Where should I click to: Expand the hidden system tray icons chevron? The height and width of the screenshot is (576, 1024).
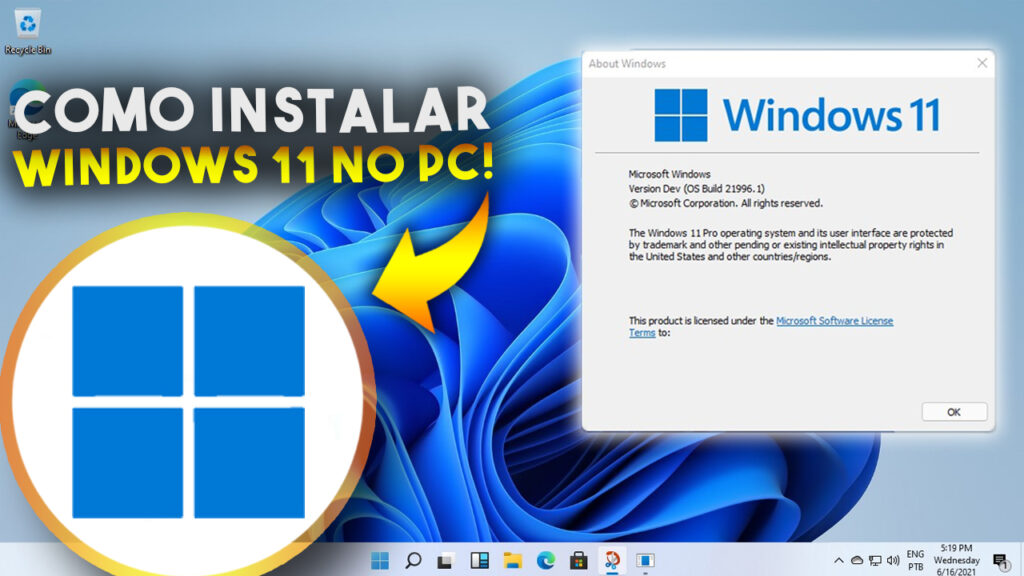tap(838, 561)
